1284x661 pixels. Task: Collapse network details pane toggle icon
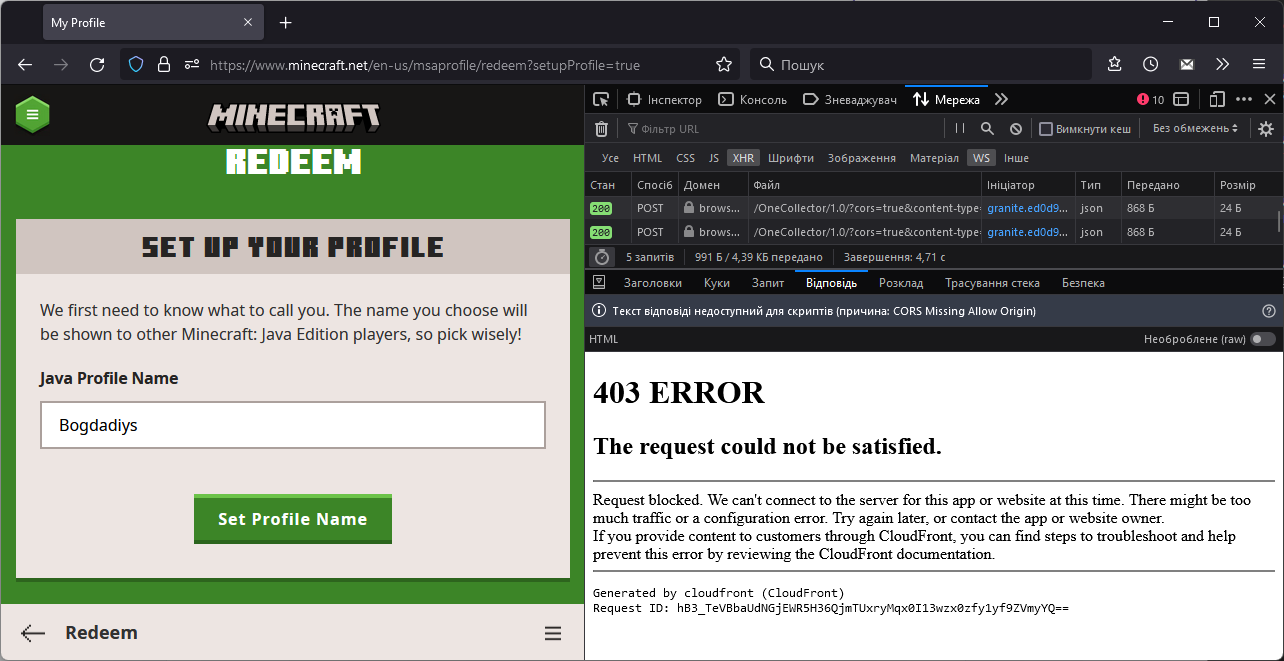600,283
